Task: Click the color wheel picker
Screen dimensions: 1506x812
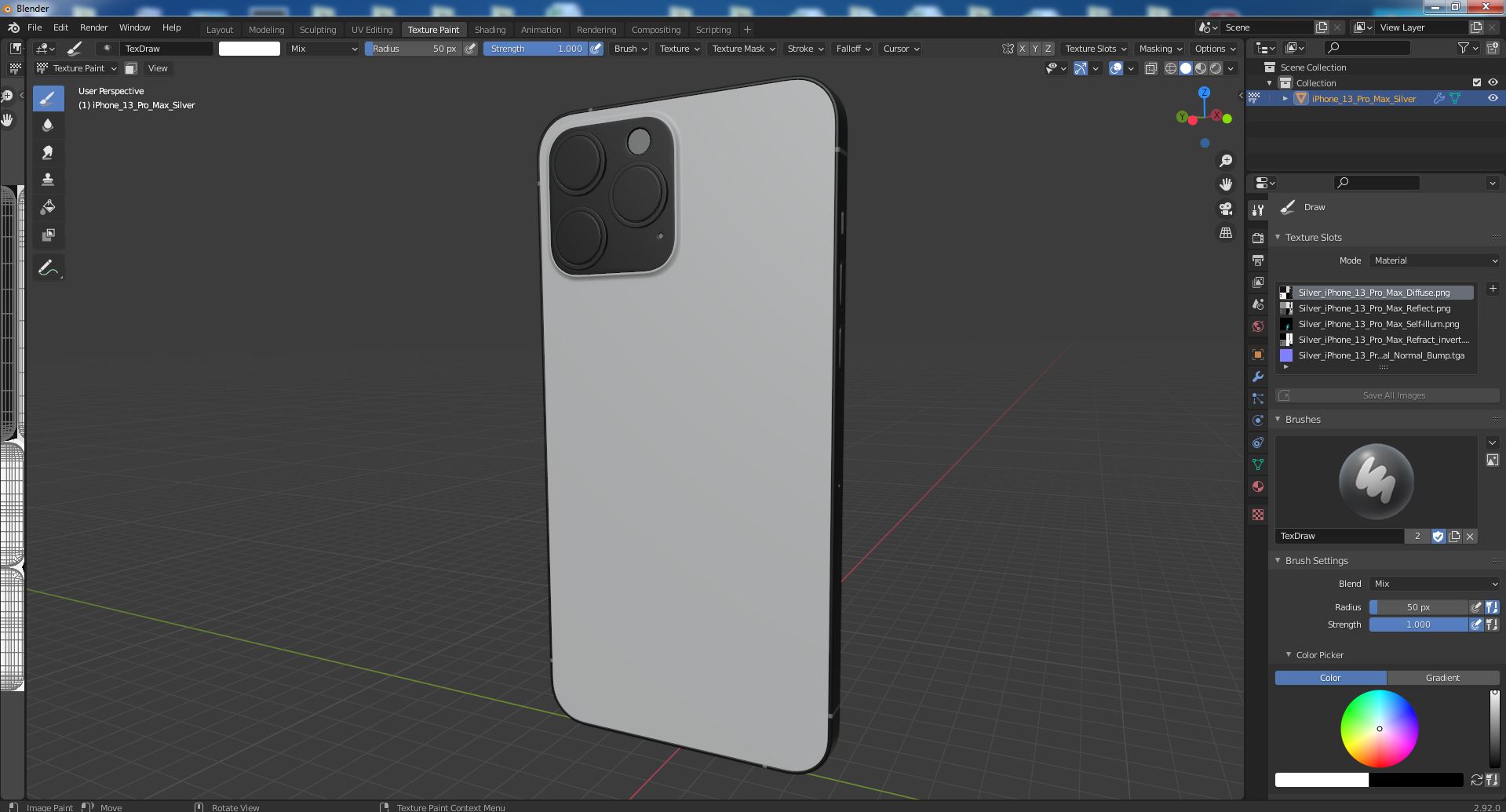Action: [x=1379, y=729]
